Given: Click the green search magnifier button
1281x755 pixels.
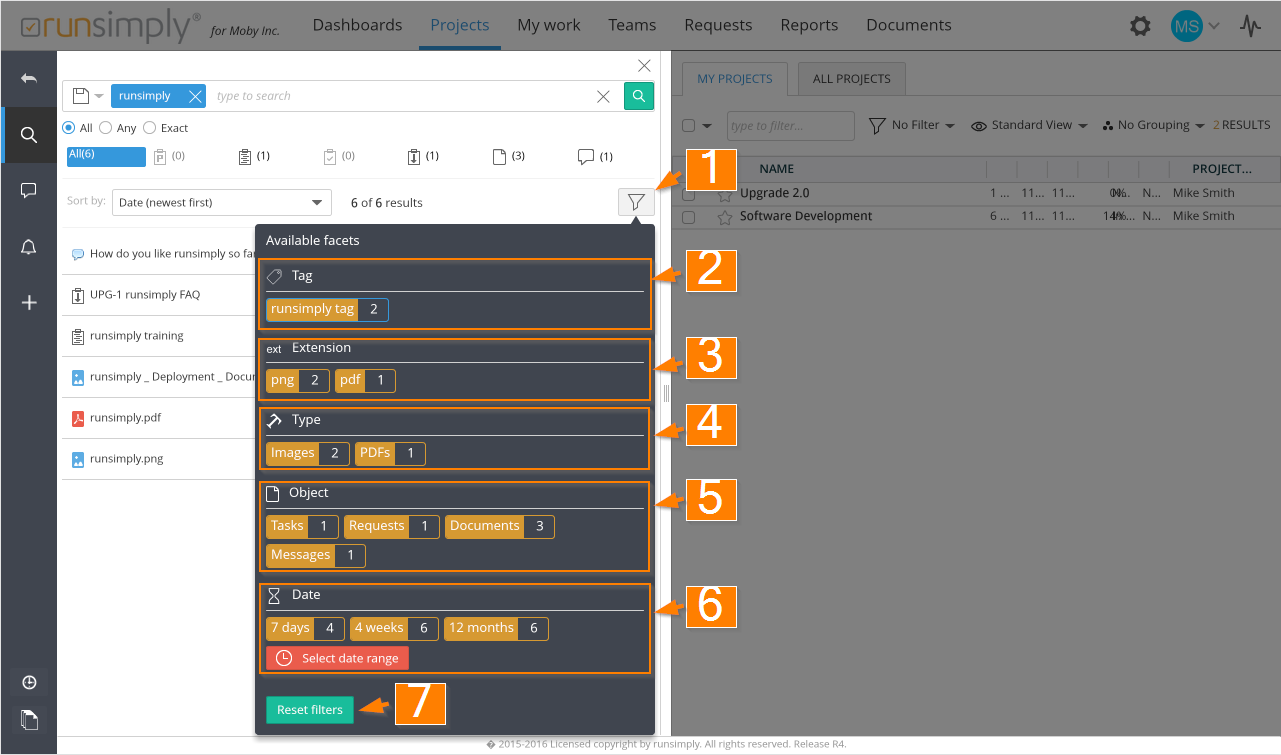Looking at the screenshot, I should click(639, 96).
